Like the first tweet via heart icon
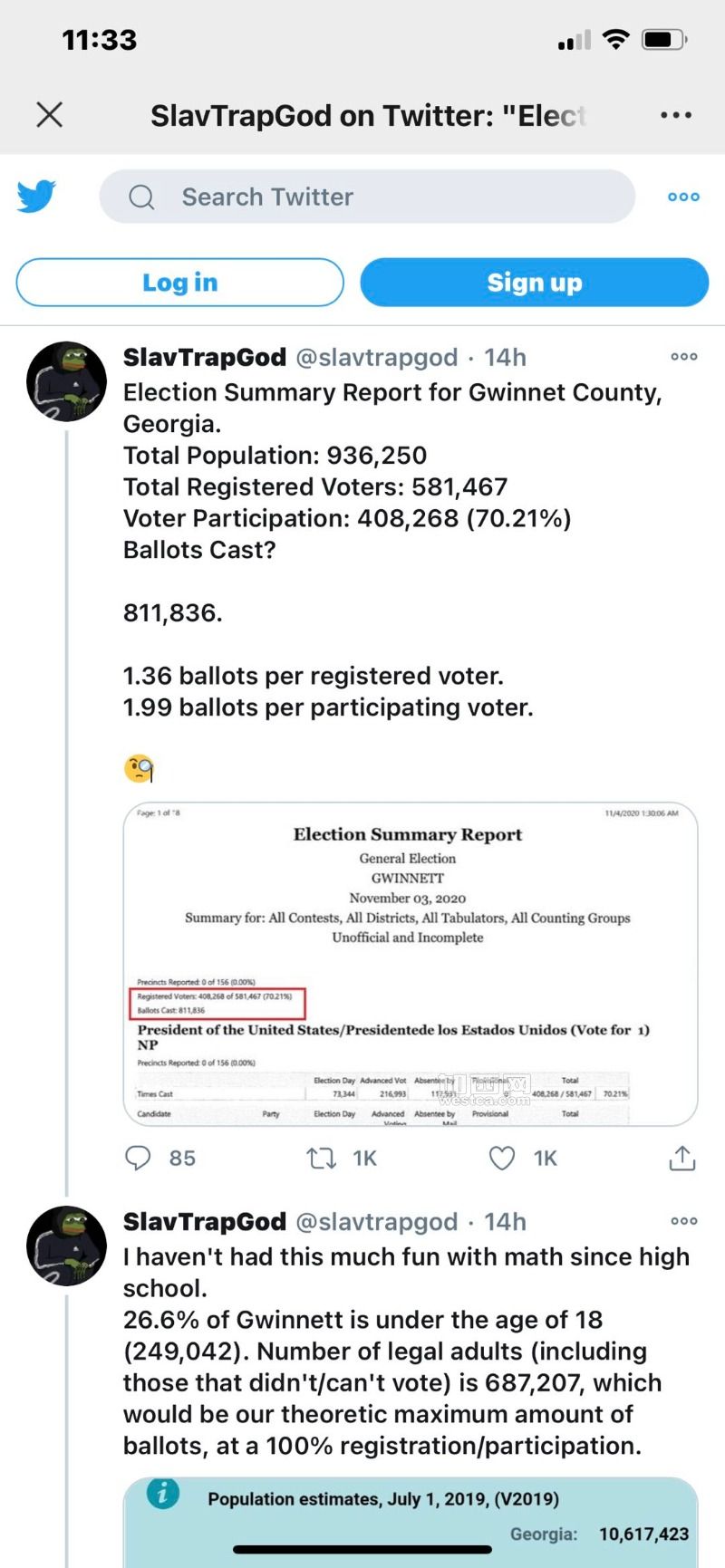The height and width of the screenshot is (1568, 725). coord(502,1159)
